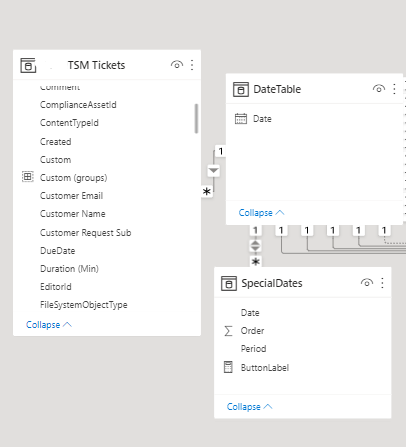
Task: Select the Date field in DateTable
Action: click(x=262, y=119)
